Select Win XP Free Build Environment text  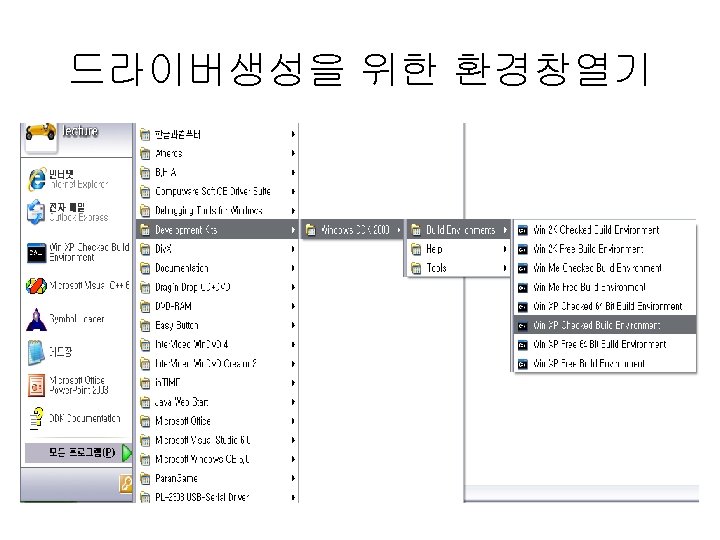point(589,364)
